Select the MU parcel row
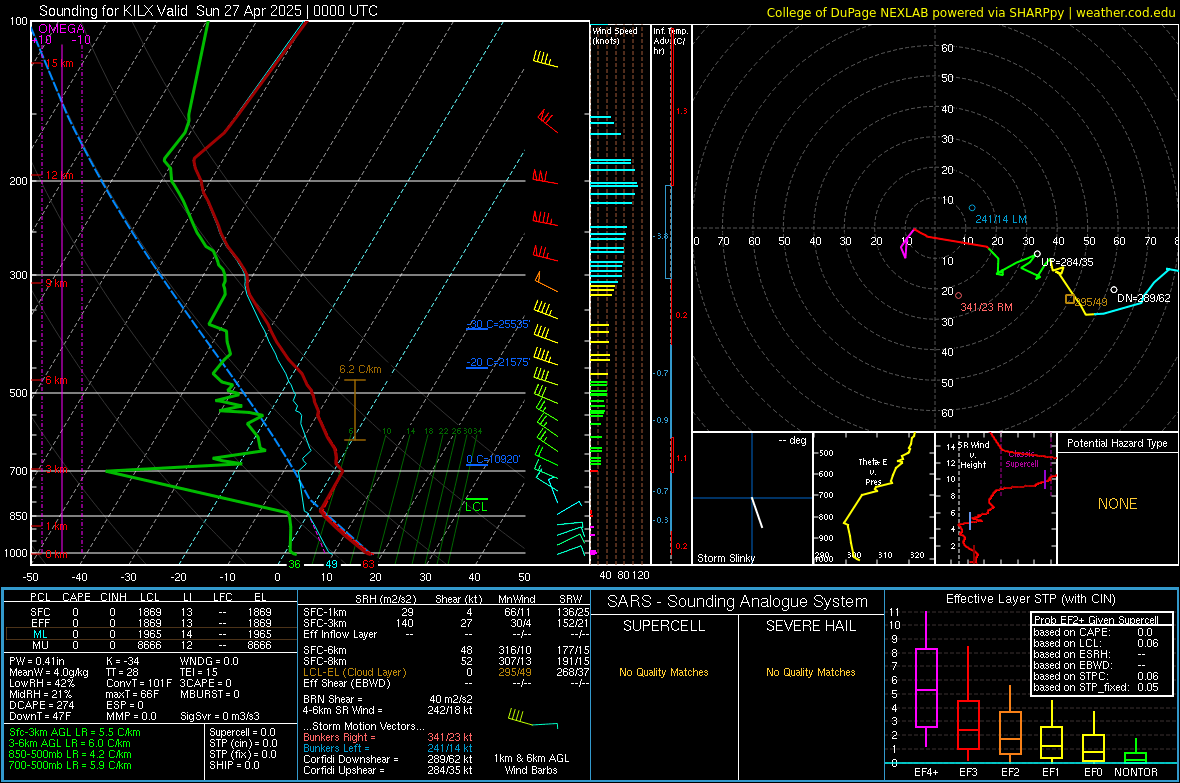Viewport: 1180px width, 783px height. tap(151, 645)
